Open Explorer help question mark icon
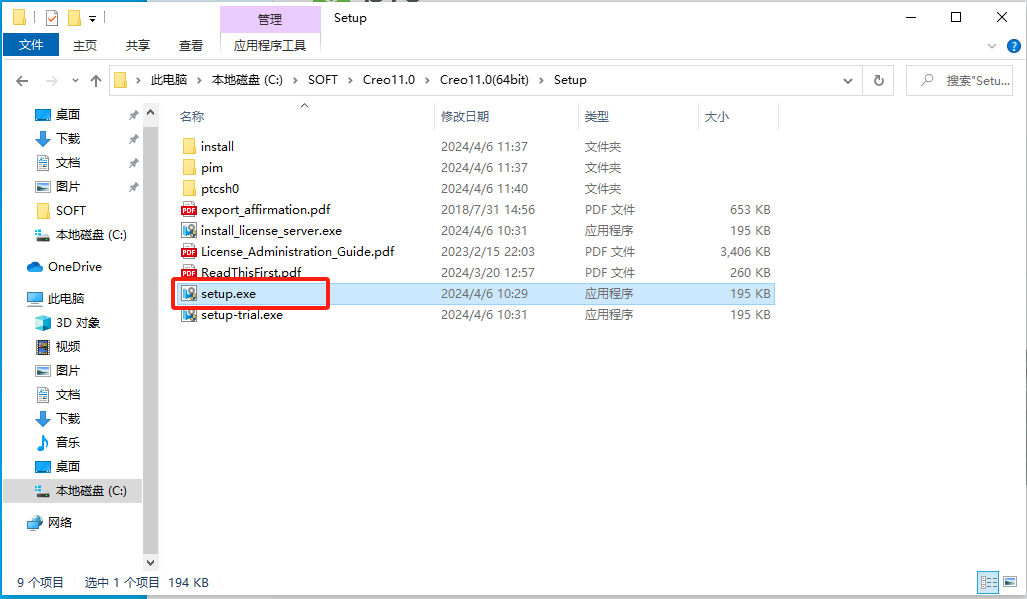Screen dimensions: 1027x599 click(x=1013, y=46)
